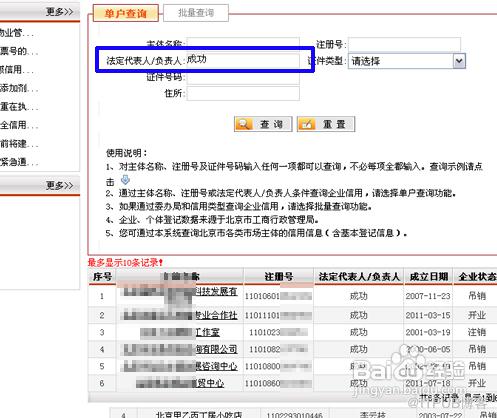This screenshot has height=418, width=497.
Task: Switch to the 批量查询 tab
Action: click(x=196, y=13)
